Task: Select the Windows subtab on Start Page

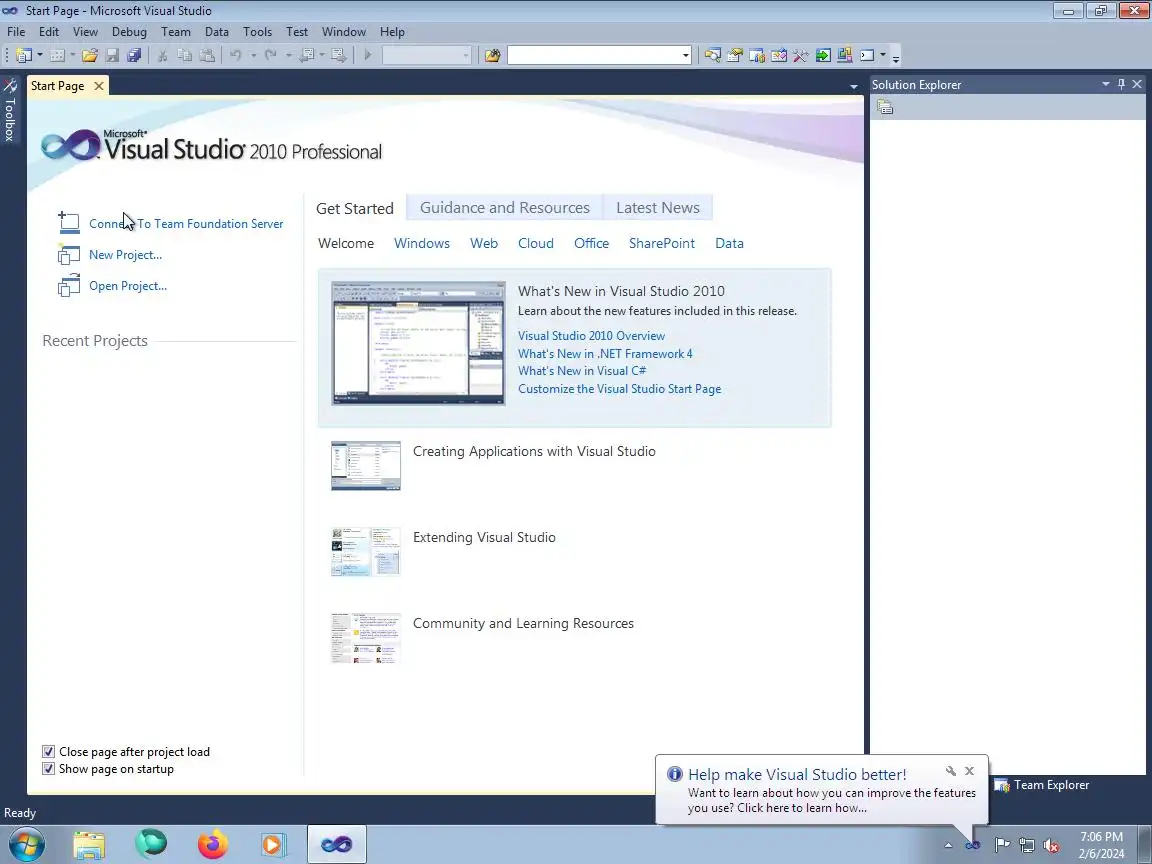Action: (422, 243)
